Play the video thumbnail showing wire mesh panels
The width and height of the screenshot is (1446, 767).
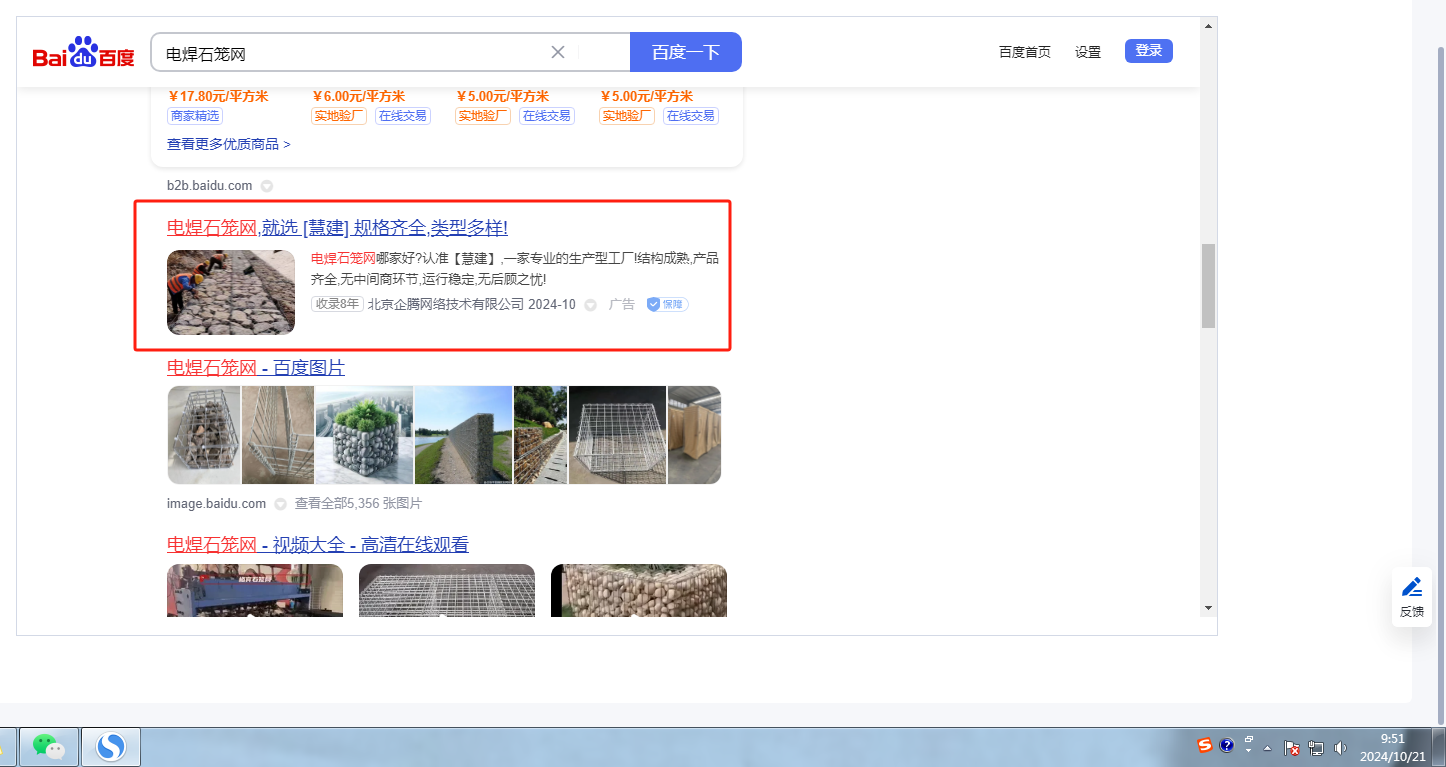(x=447, y=590)
